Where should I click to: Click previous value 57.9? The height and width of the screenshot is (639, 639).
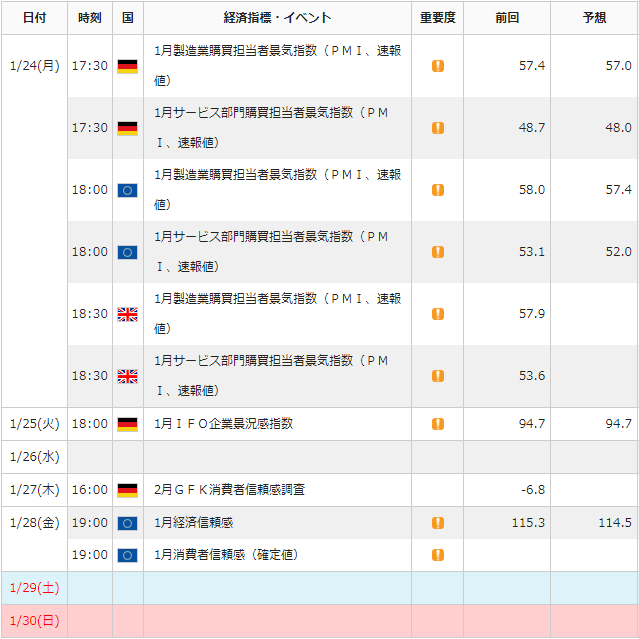(532, 314)
